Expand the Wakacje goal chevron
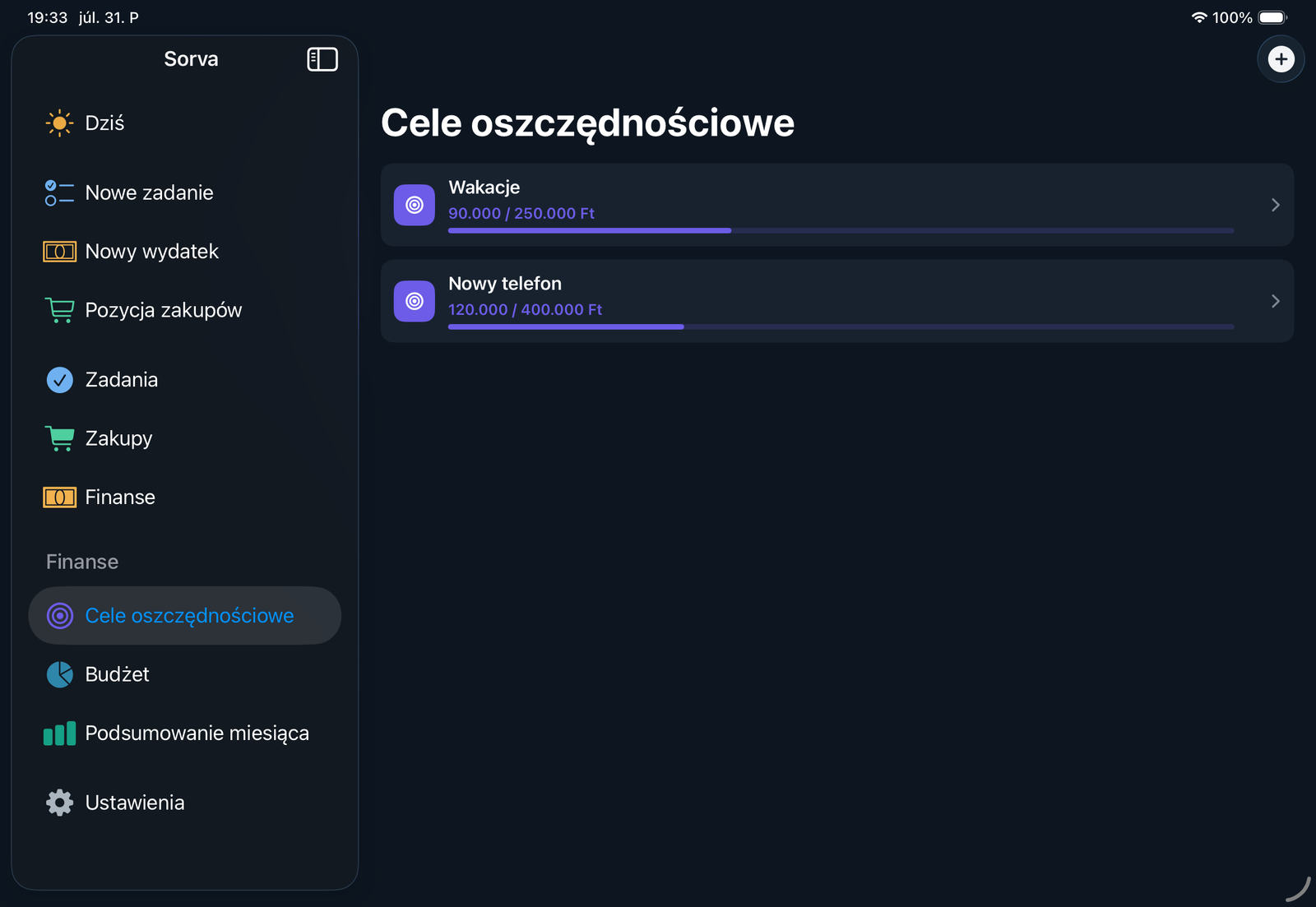This screenshot has height=907, width=1316. [x=1275, y=205]
